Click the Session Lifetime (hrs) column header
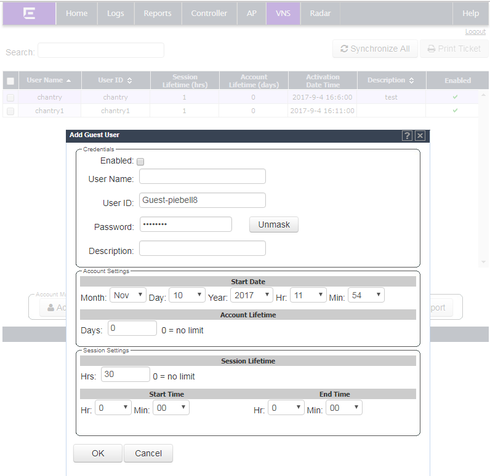 click(x=185, y=81)
